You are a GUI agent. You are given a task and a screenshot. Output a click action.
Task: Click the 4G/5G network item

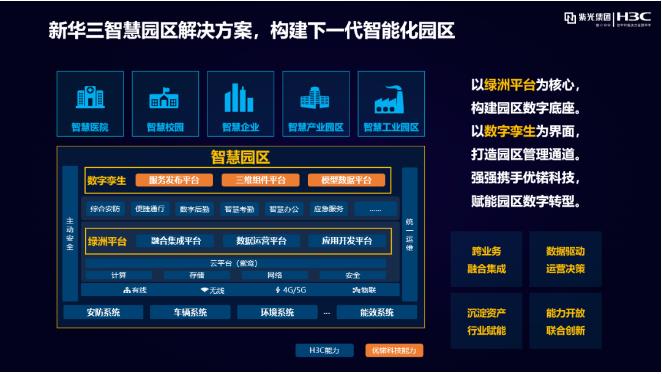291,290
